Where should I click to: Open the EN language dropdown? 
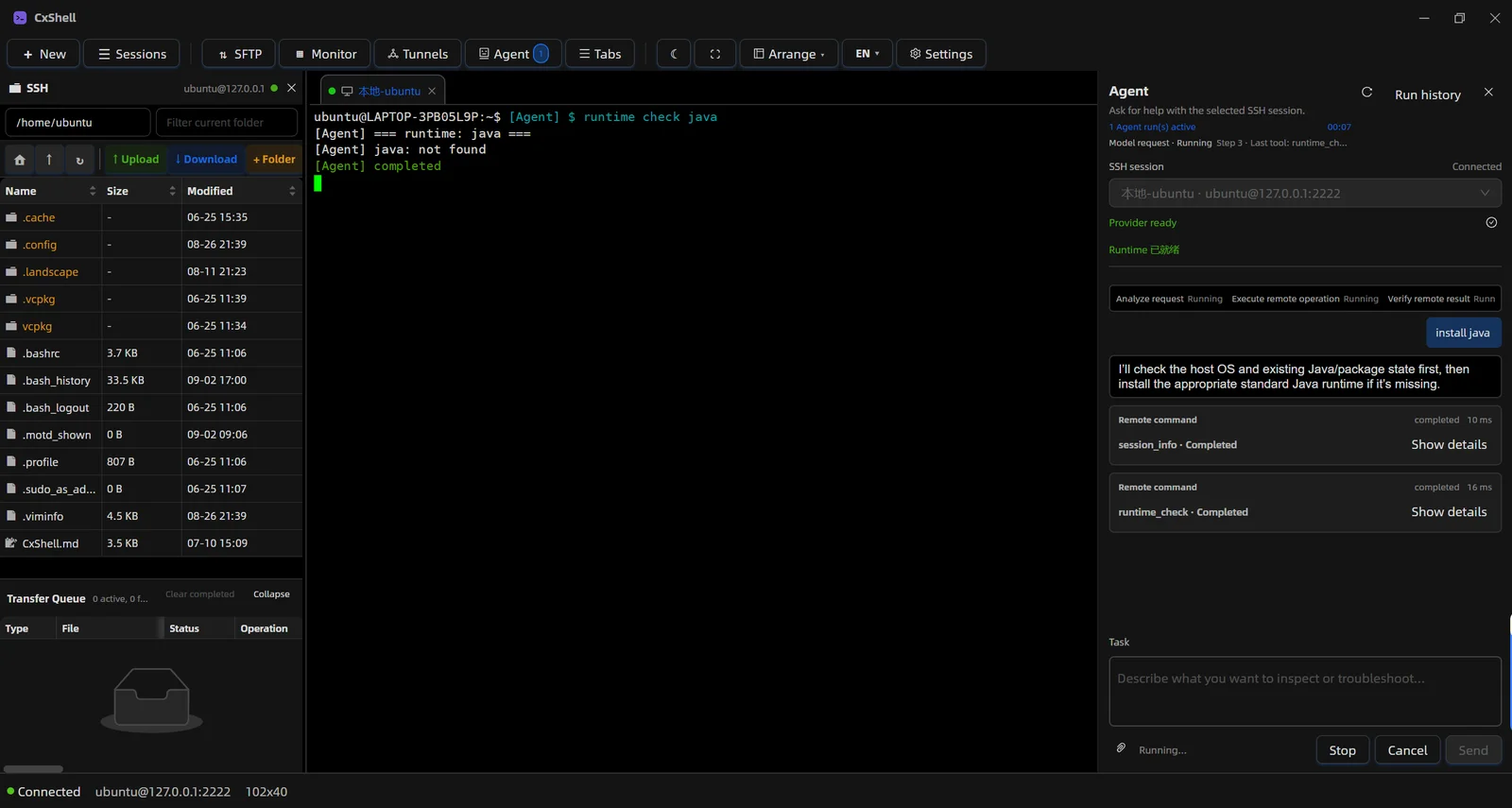(x=868, y=54)
